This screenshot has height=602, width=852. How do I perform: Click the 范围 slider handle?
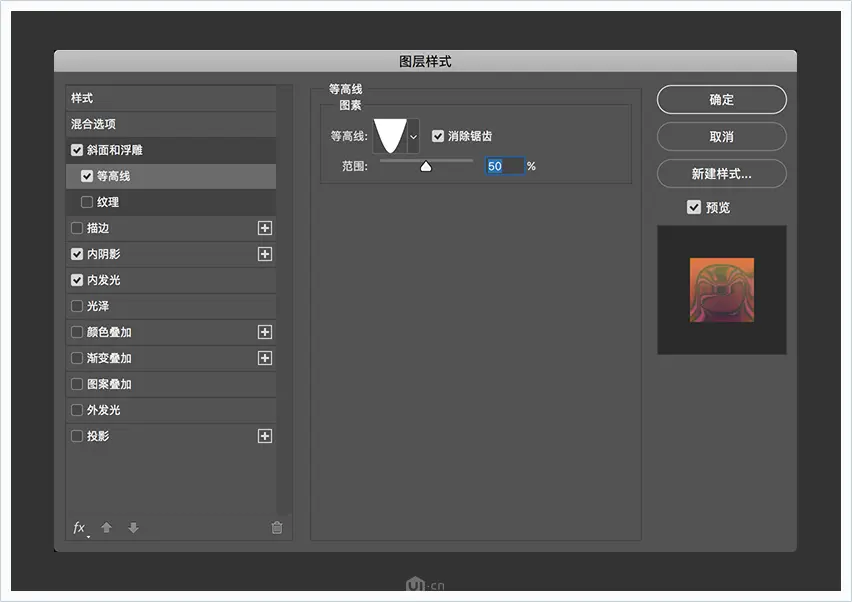click(x=426, y=166)
